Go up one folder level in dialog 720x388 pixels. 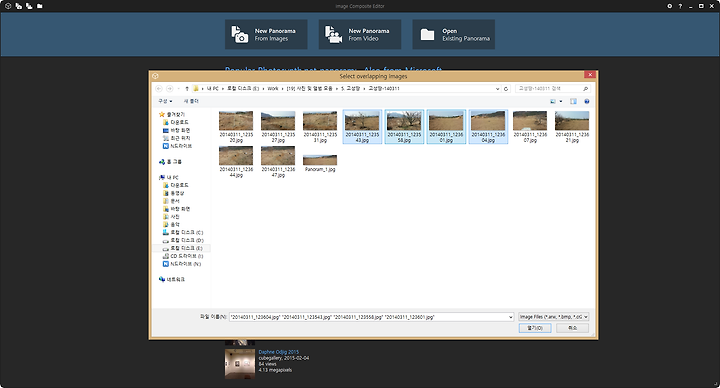[187, 89]
